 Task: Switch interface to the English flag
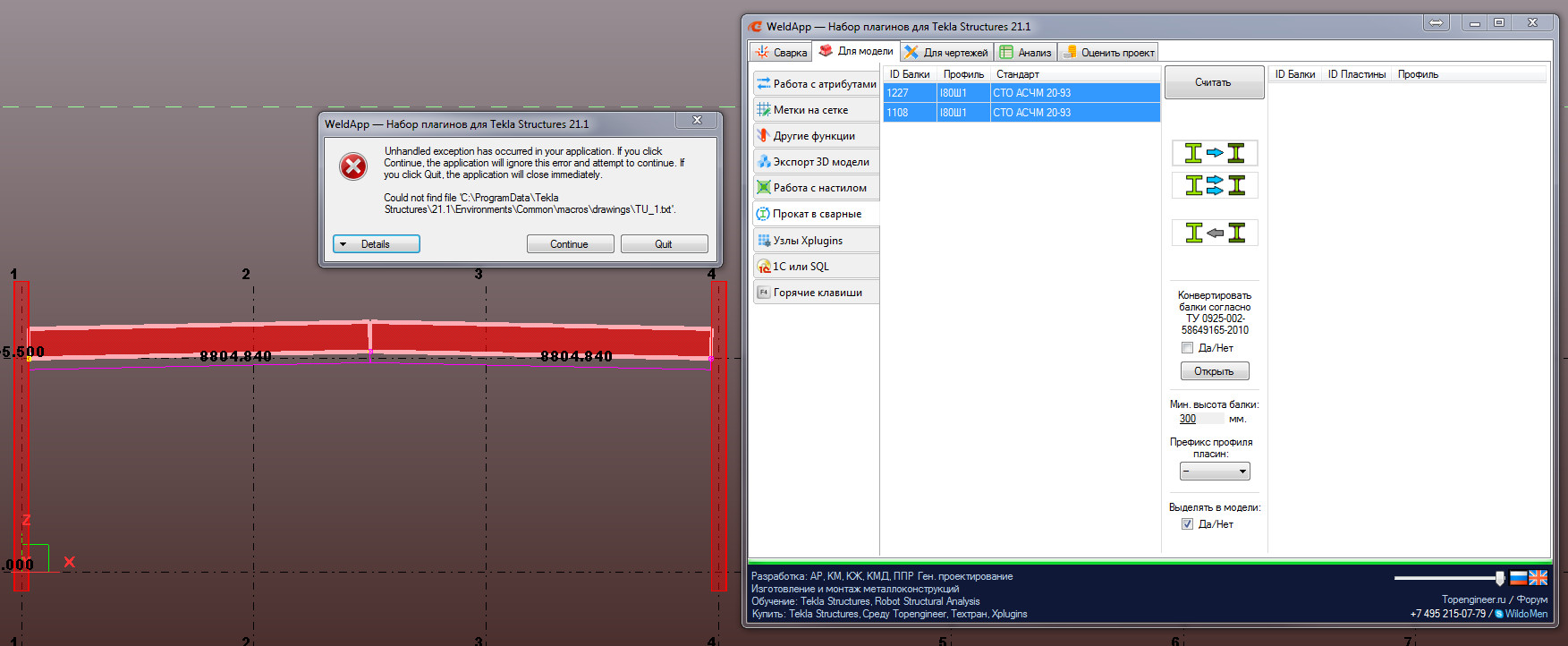tap(1538, 578)
